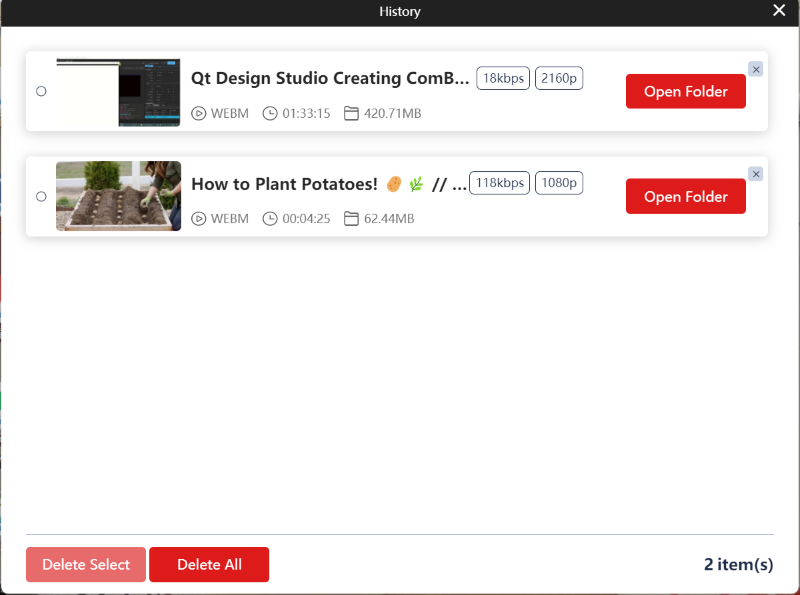Open the Qt Design Studio video thumbnail
Viewport: 800px width, 595px height.
118,92
